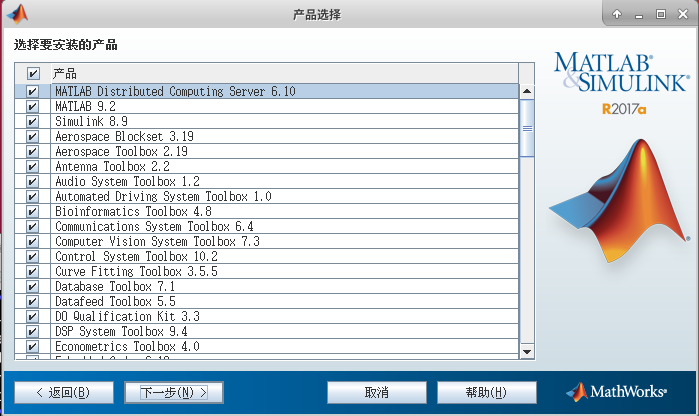Click the 产品 column header
The width and height of the screenshot is (699, 416).
[284, 73]
